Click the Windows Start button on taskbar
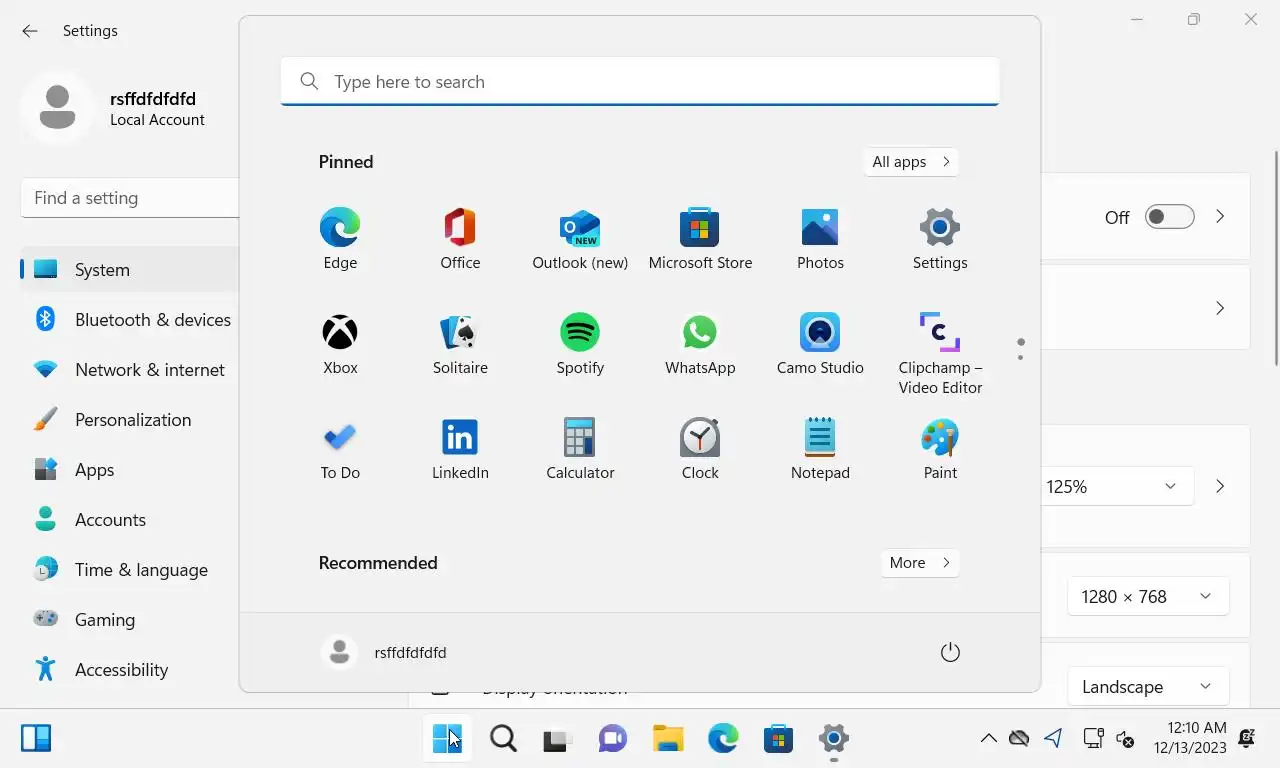This screenshot has height=768, width=1280. [x=447, y=739]
